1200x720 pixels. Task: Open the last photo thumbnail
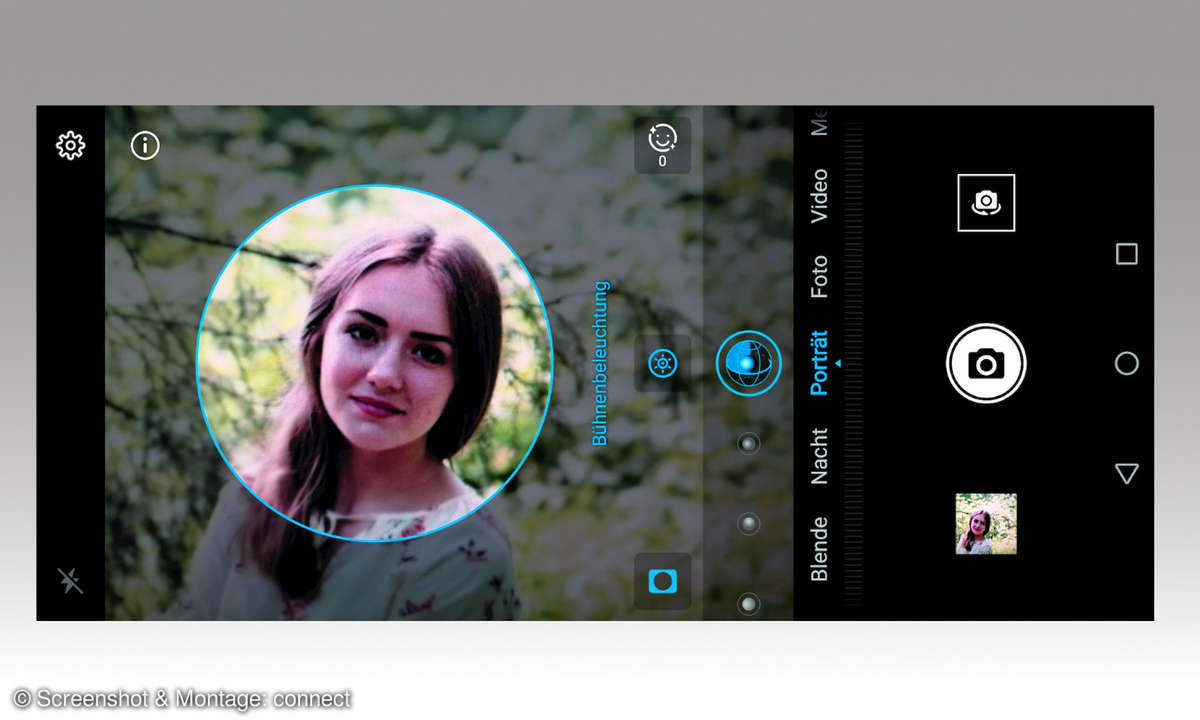point(986,524)
